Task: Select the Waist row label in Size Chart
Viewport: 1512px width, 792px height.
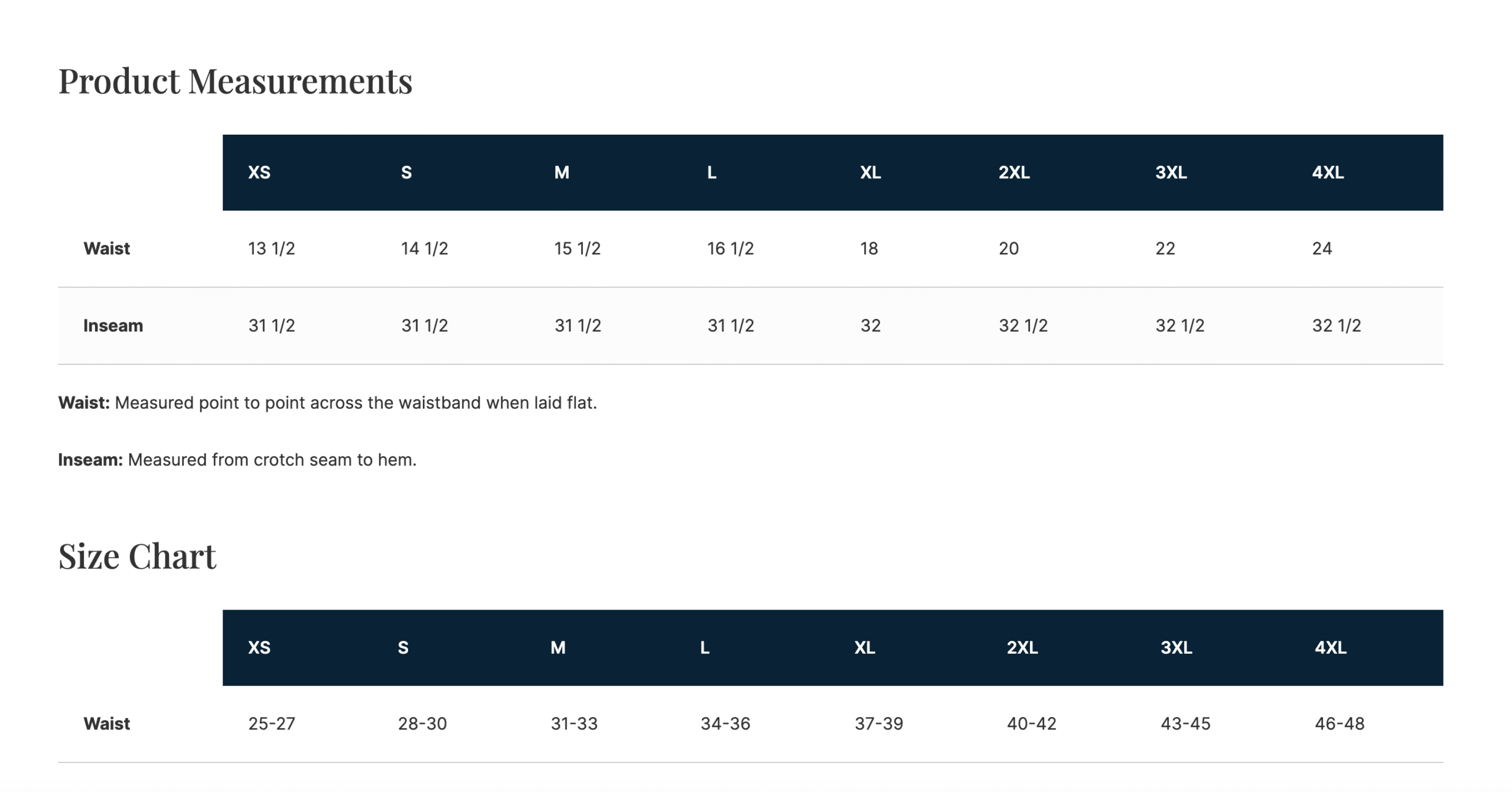Action: pyautogui.click(x=106, y=723)
